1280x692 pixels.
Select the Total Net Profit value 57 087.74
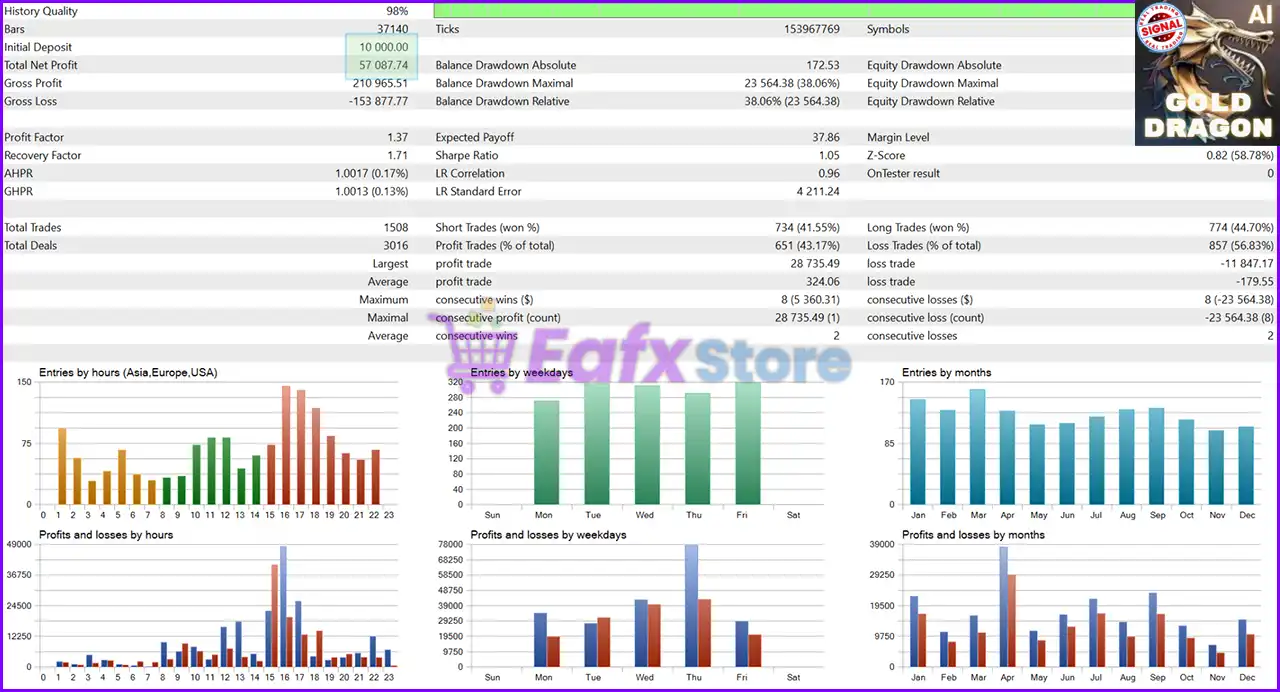pos(383,65)
